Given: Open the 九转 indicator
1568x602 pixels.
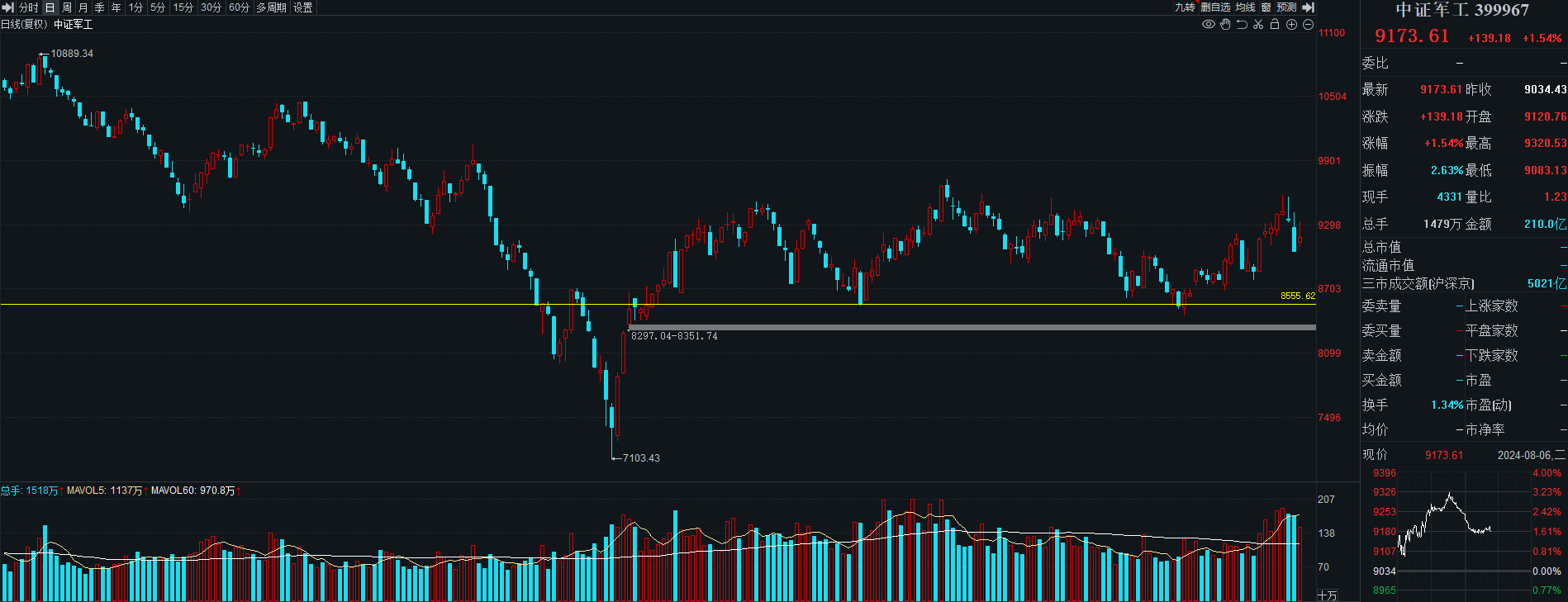Looking at the screenshot, I should point(1185,7).
